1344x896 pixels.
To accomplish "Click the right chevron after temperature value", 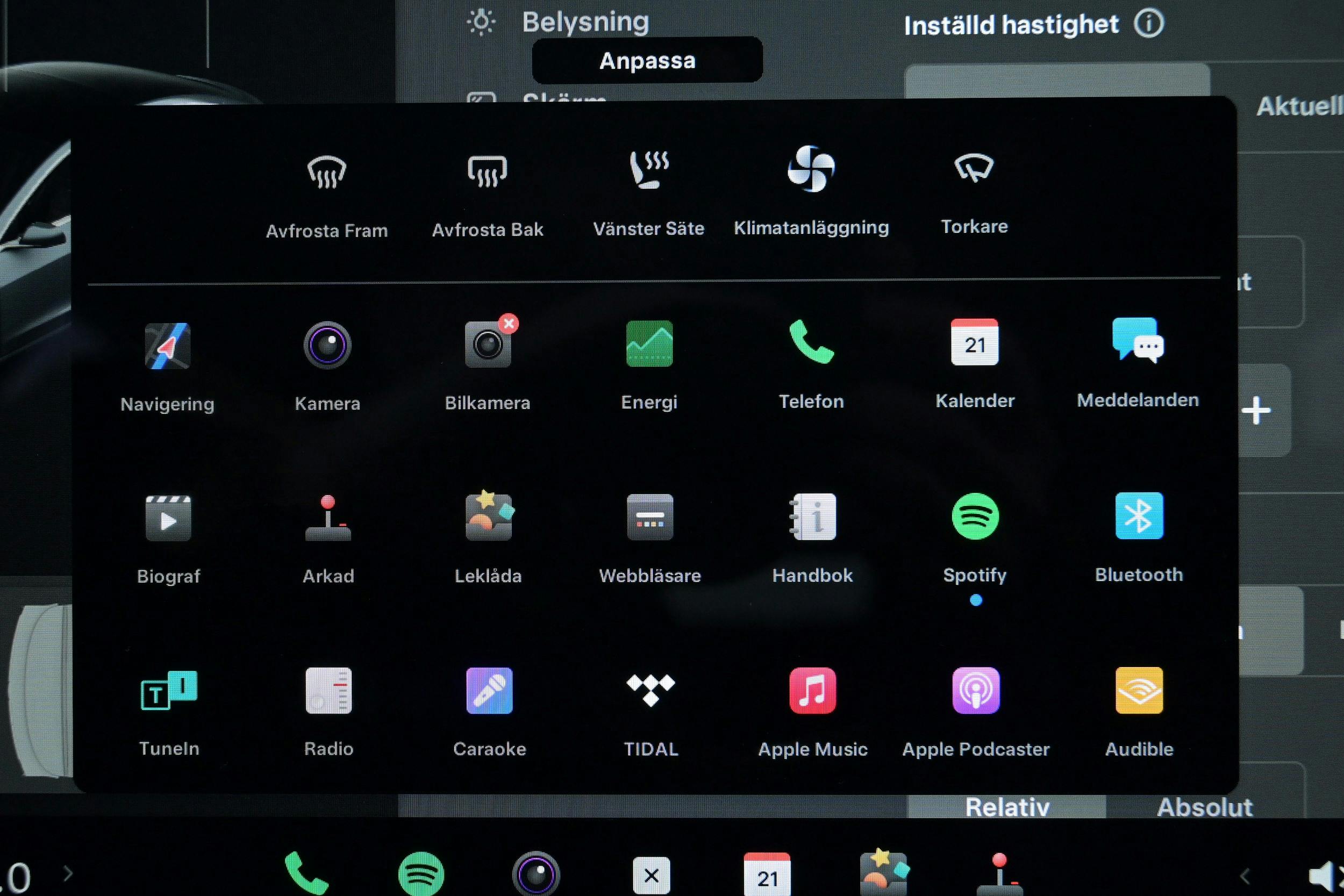I will click(68, 873).
